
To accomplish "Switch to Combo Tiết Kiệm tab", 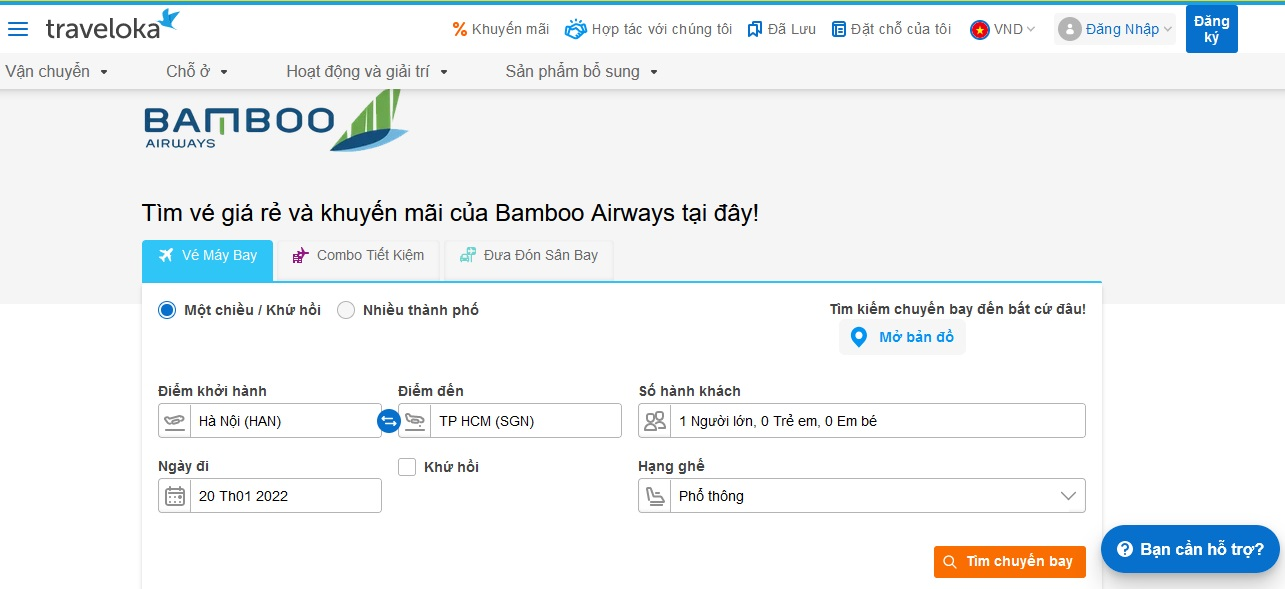I will point(358,256).
